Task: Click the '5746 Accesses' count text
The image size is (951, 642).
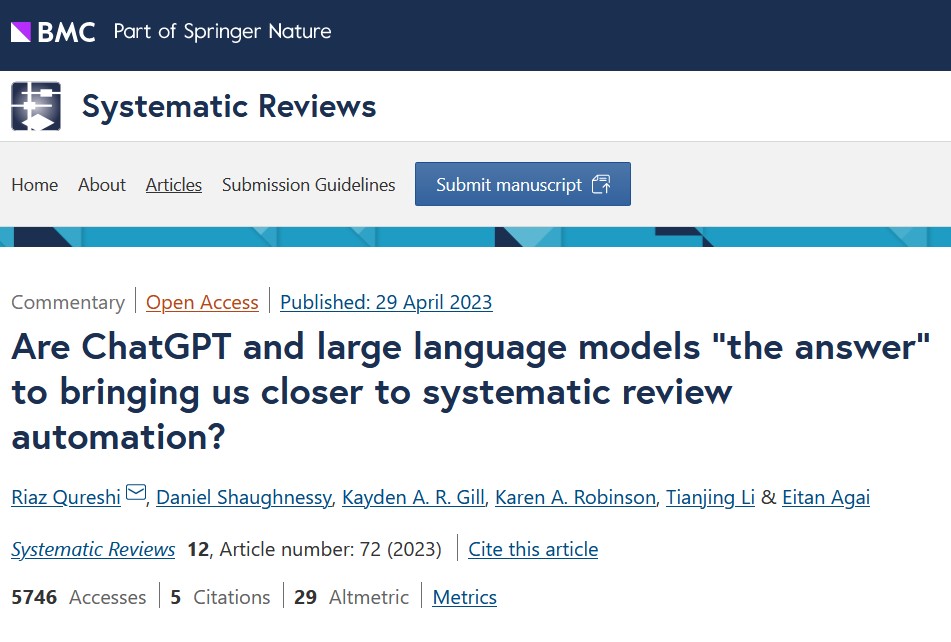Action: [x=79, y=597]
